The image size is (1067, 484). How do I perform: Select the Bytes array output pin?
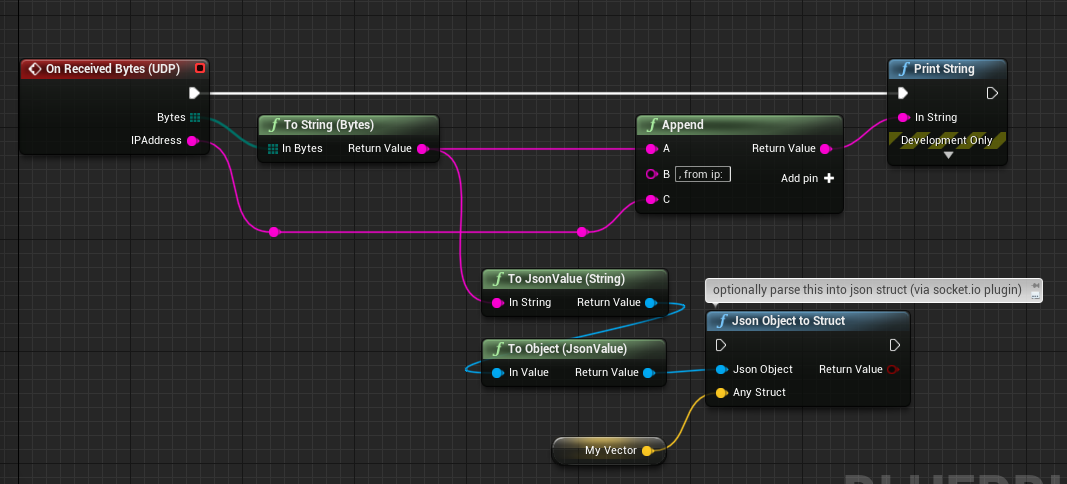pyautogui.click(x=195, y=118)
